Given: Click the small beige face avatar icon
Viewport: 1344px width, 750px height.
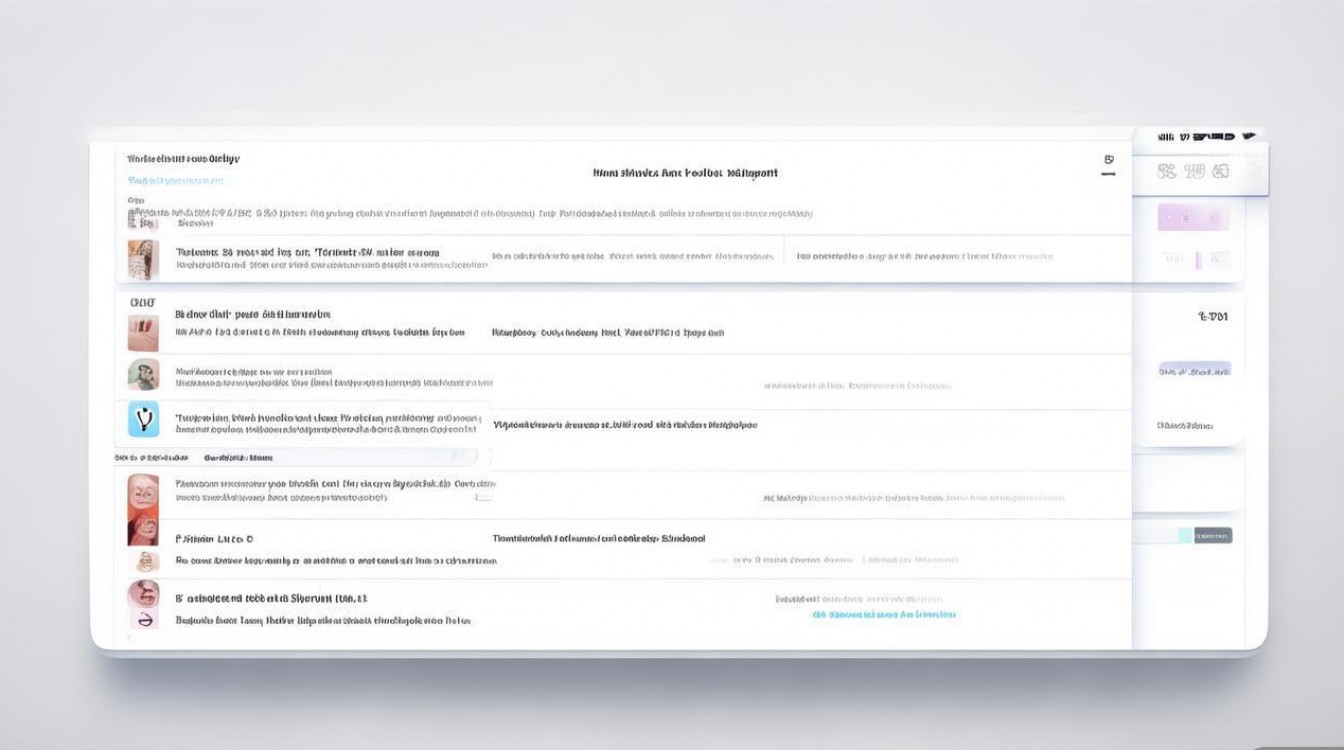Looking at the screenshot, I should click(145, 561).
